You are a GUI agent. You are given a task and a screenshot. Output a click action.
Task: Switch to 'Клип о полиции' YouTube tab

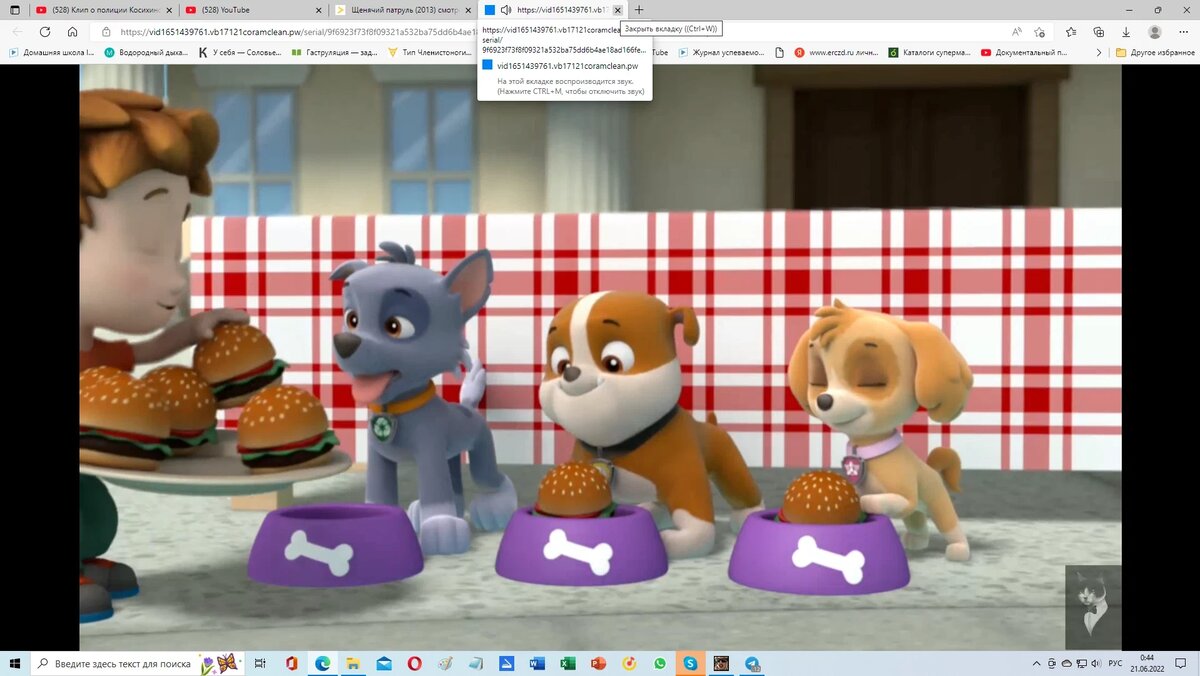pos(102,10)
